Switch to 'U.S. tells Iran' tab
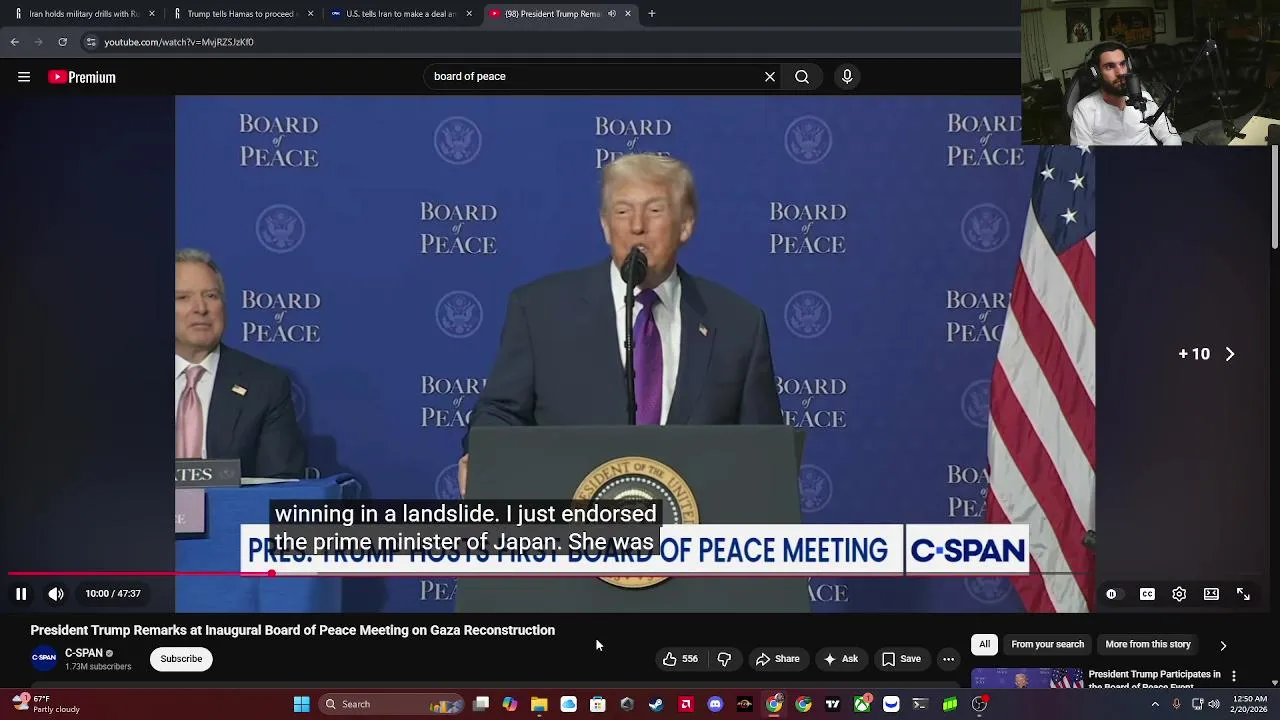This screenshot has height=720, width=1280. pyautogui.click(x=400, y=14)
